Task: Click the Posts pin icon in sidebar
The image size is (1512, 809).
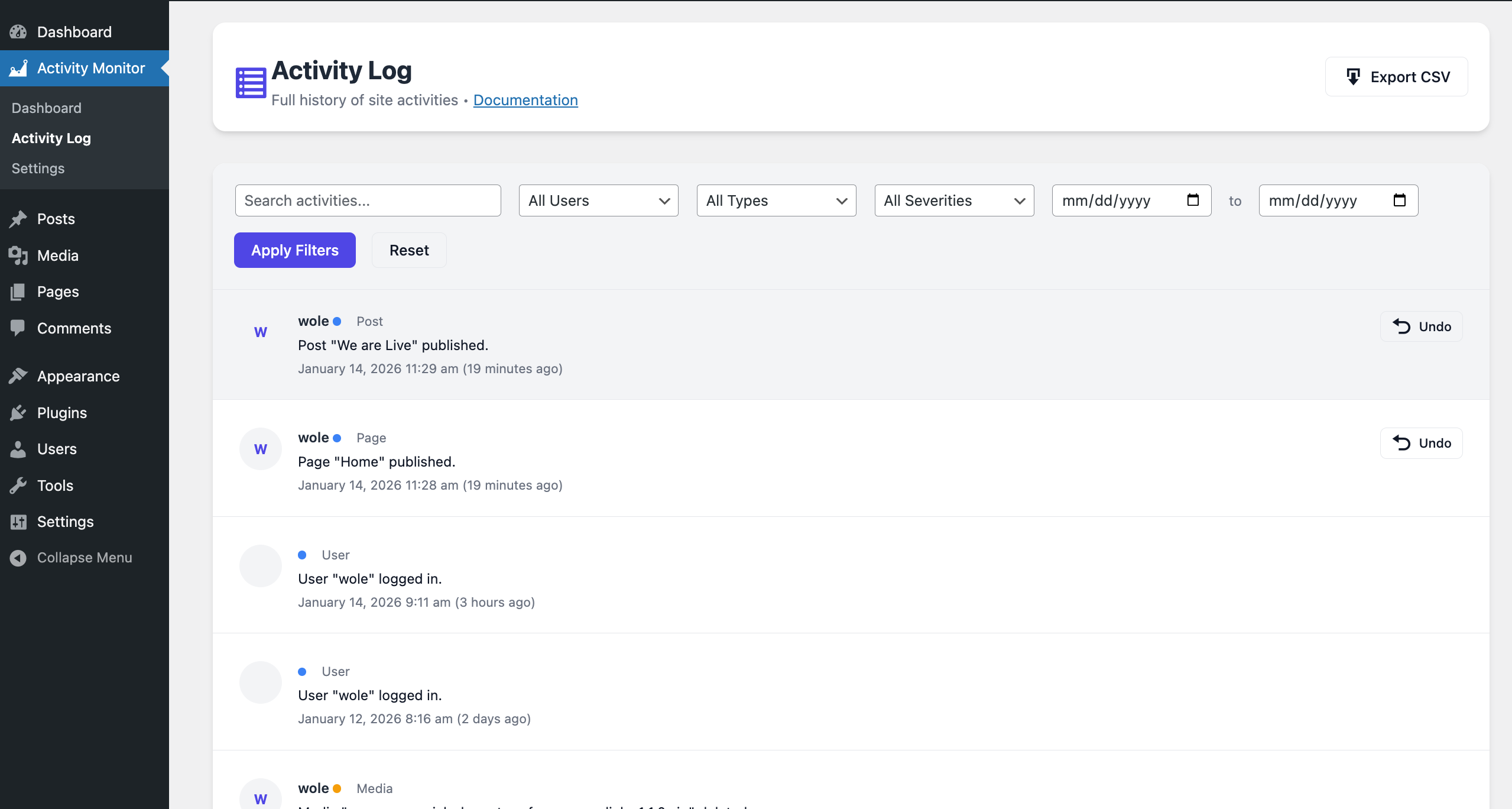Action: [x=18, y=219]
